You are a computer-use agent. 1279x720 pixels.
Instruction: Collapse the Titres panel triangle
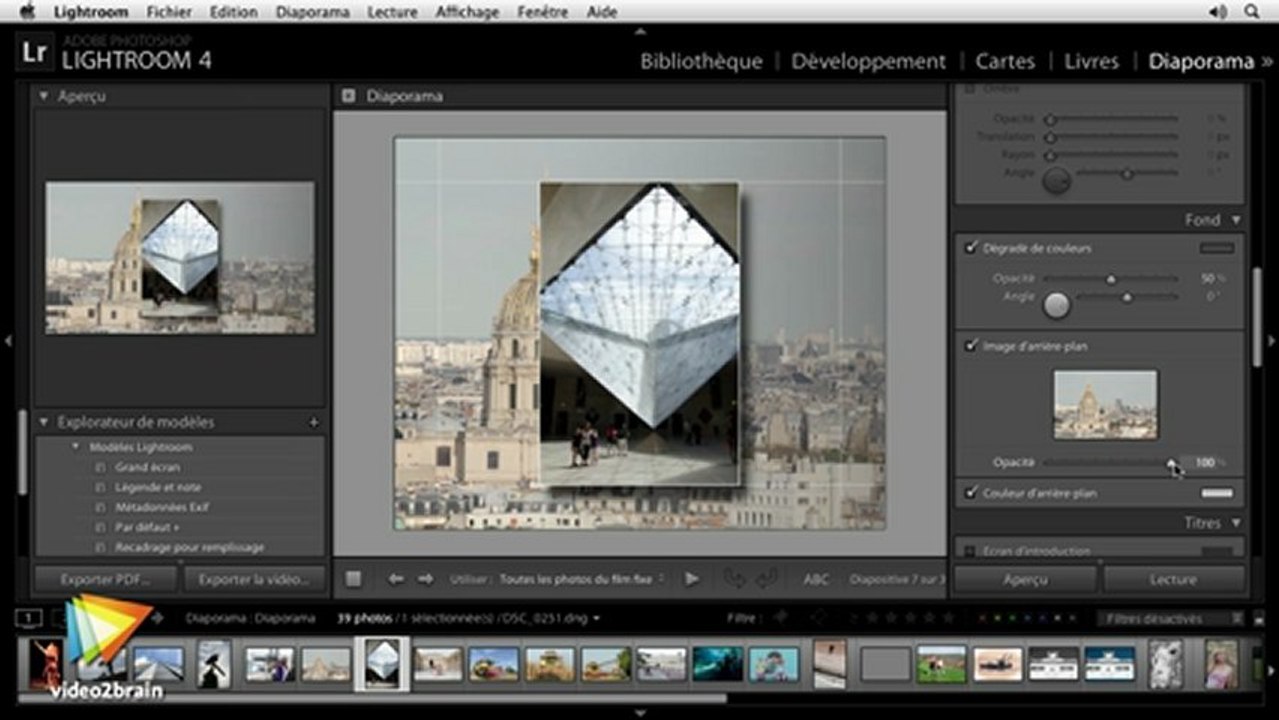point(1236,523)
